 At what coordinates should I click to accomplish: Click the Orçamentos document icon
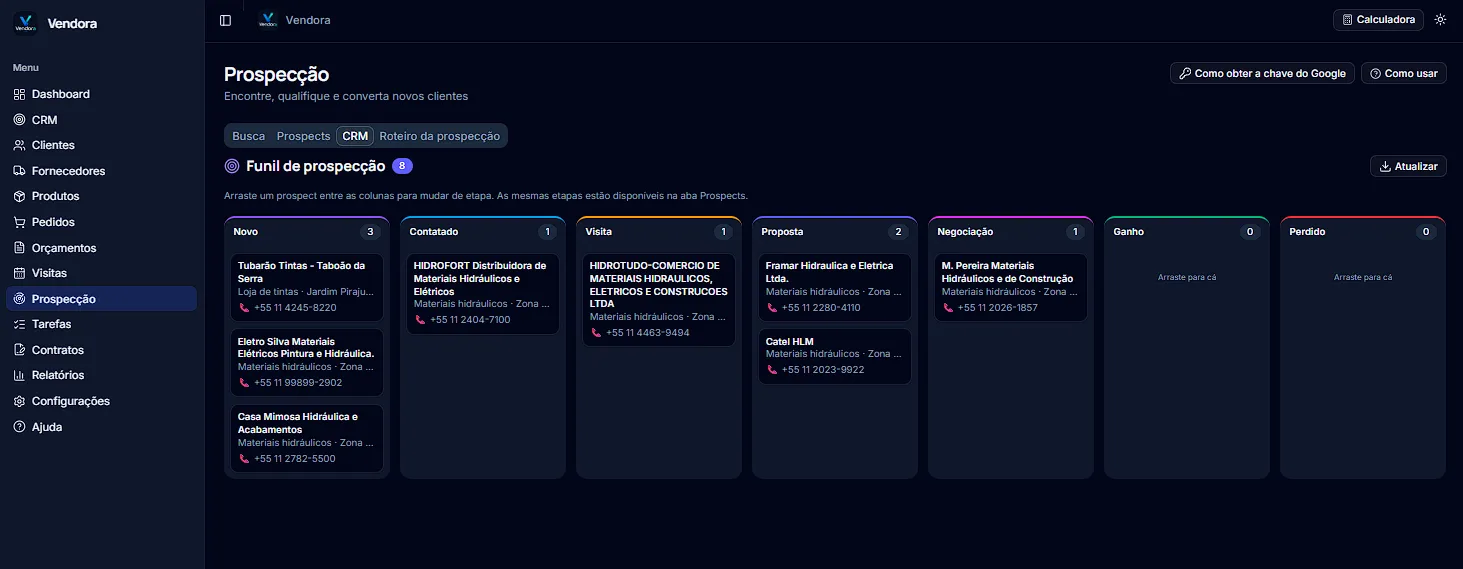tap(20, 248)
